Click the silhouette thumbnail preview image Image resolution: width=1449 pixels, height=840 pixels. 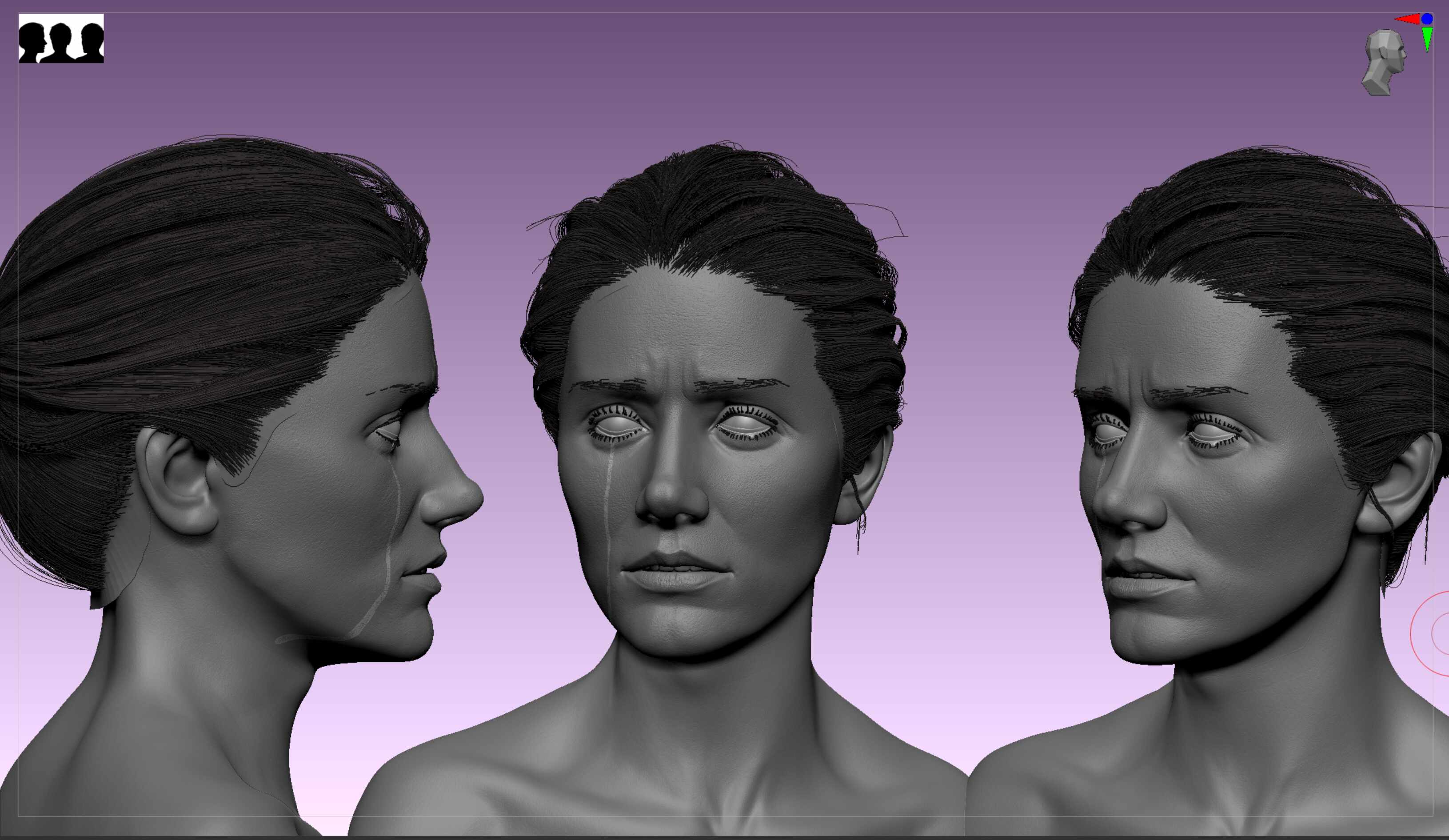[61, 39]
